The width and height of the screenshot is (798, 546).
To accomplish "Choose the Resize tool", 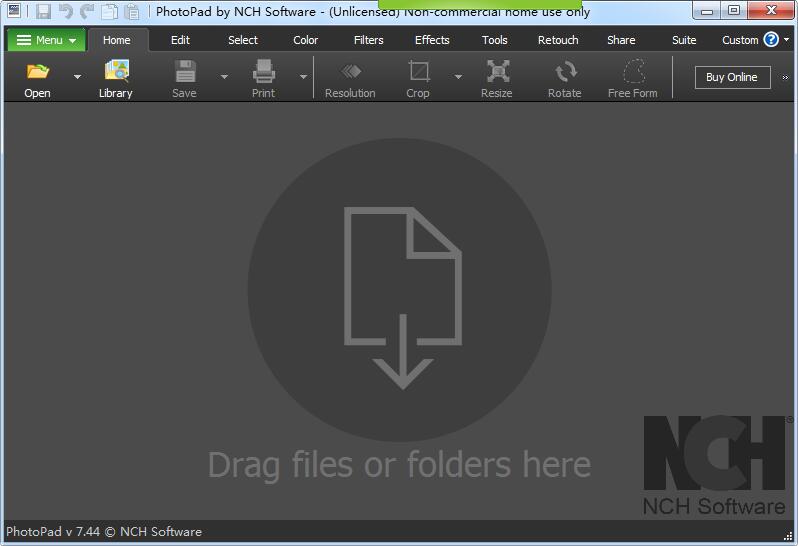I will [x=496, y=73].
